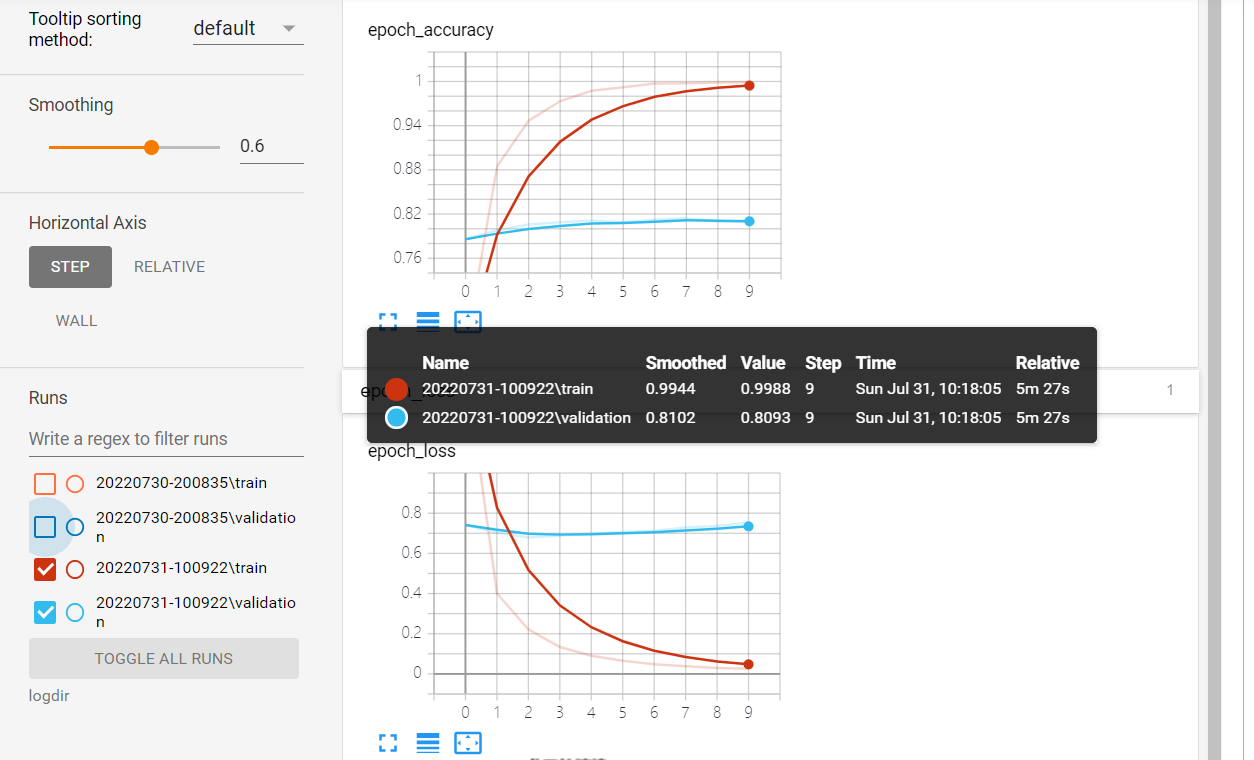Viewport: 1254px width, 760px height.
Task: Click the regex filter runs field
Action: [164, 439]
